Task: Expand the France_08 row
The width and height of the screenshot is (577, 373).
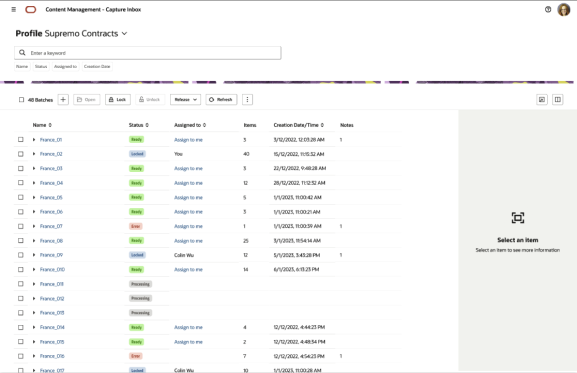Action: pyautogui.click(x=34, y=241)
